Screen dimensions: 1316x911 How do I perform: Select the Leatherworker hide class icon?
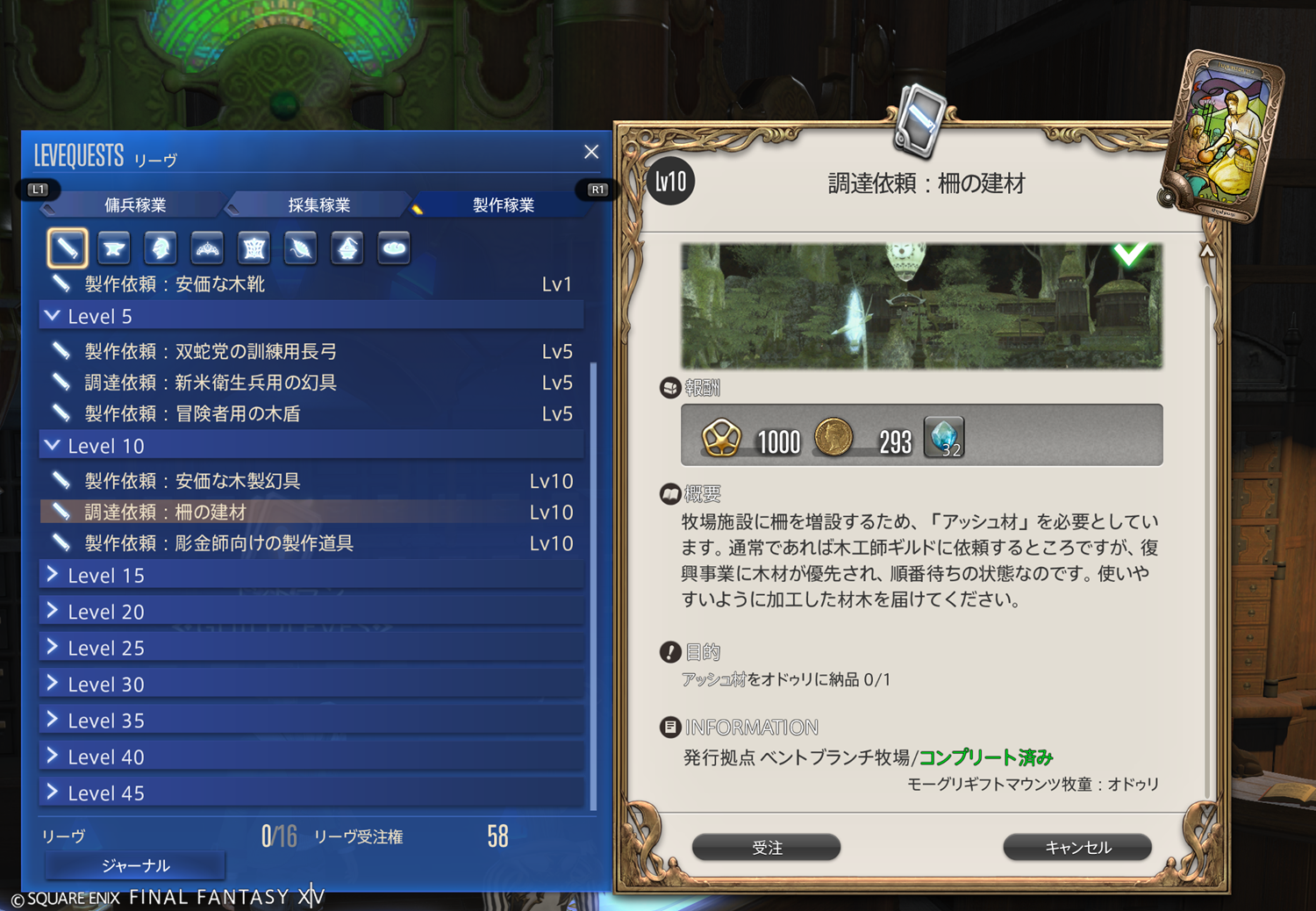254,247
